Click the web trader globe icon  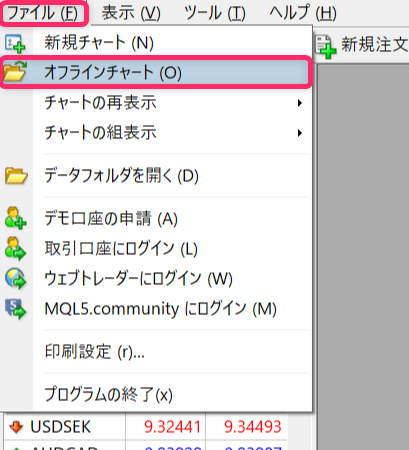coord(15,278)
